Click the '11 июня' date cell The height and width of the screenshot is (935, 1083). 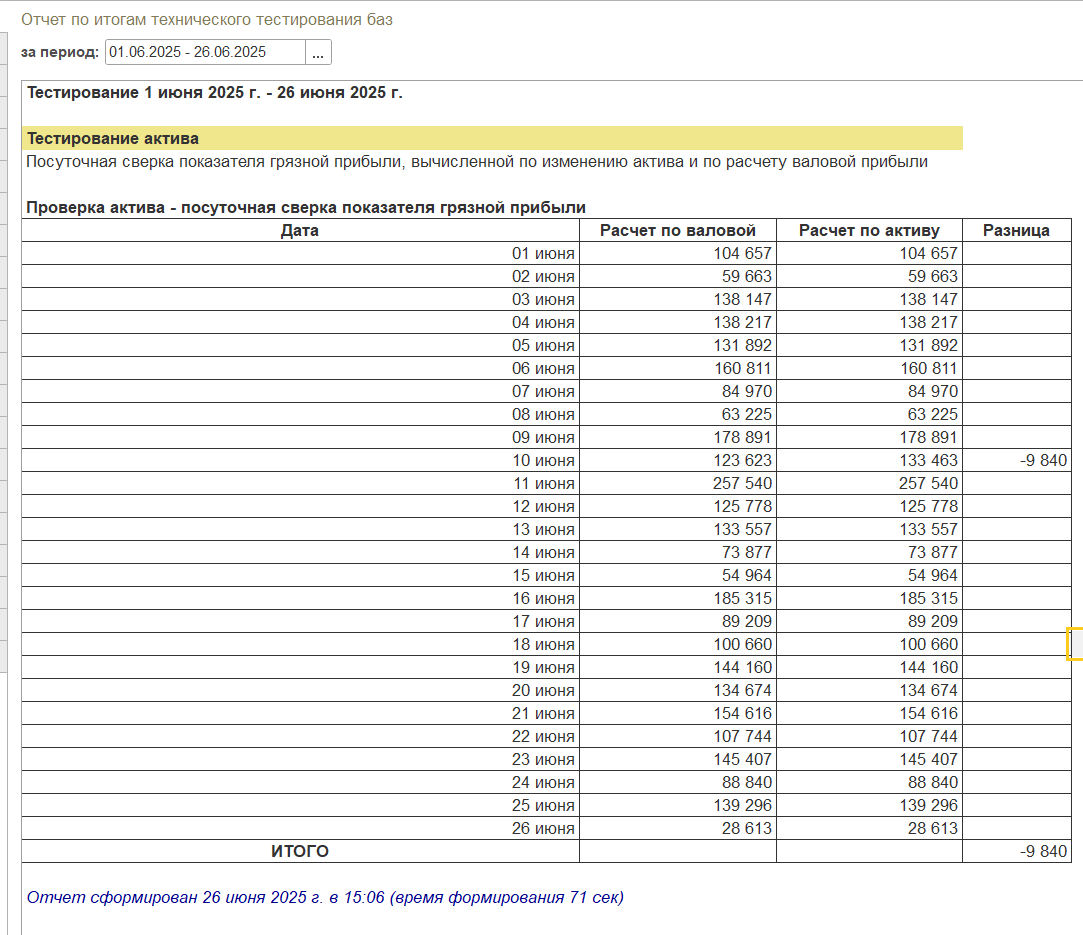pos(300,483)
